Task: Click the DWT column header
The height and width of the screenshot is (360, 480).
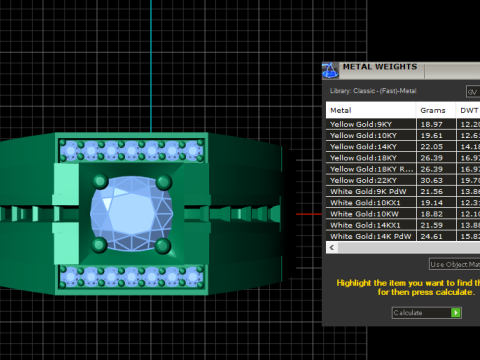Action: [468, 110]
